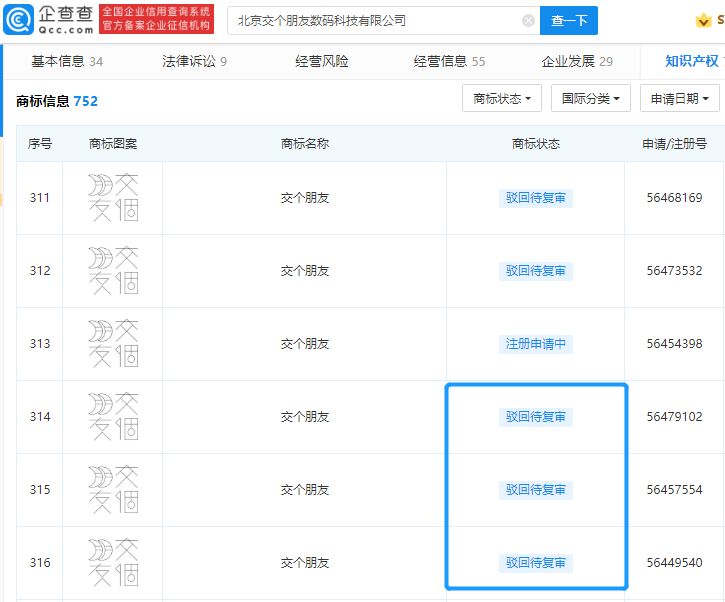Click trademark name 交个朋友 in row 314
Viewport: 725px width, 602px height.
coord(305,417)
